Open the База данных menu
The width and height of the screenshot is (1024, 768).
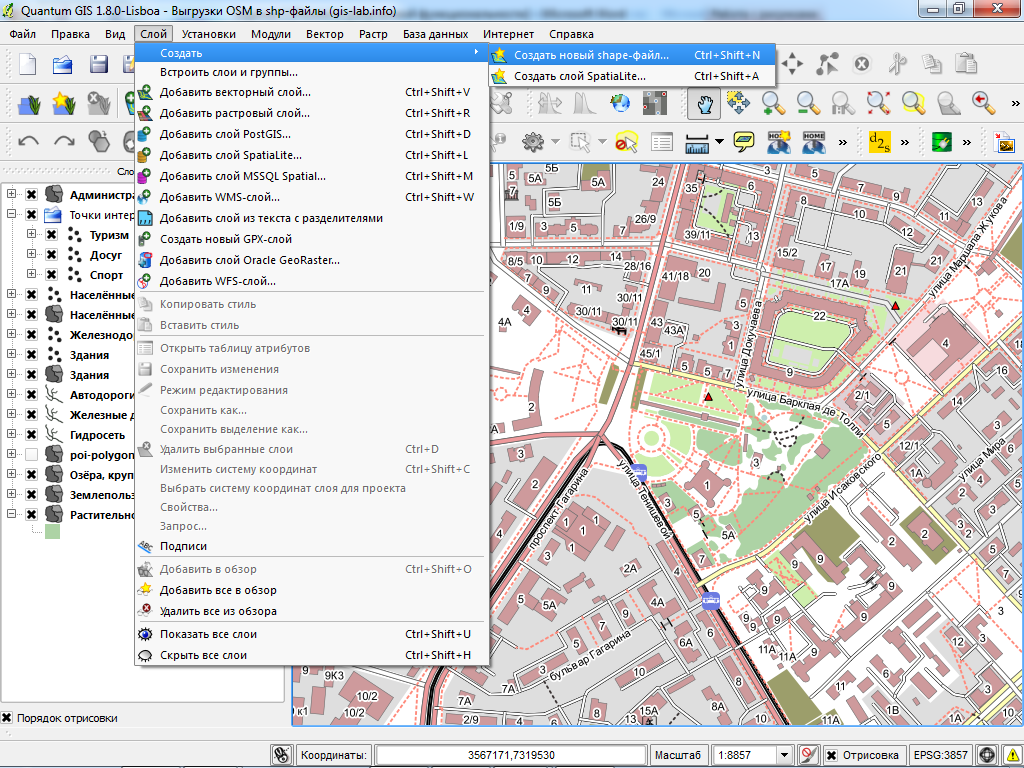pyautogui.click(x=435, y=34)
